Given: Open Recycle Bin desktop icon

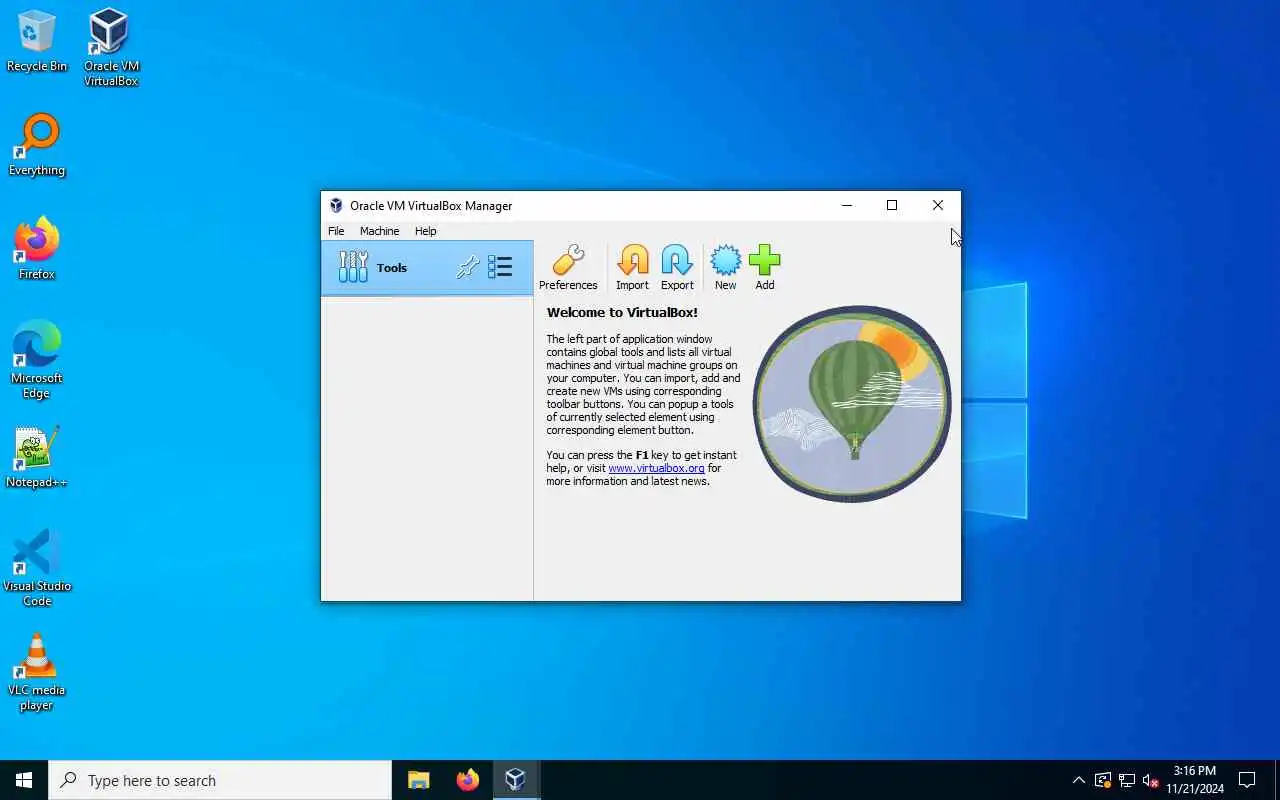Looking at the screenshot, I should coord(37,42).
